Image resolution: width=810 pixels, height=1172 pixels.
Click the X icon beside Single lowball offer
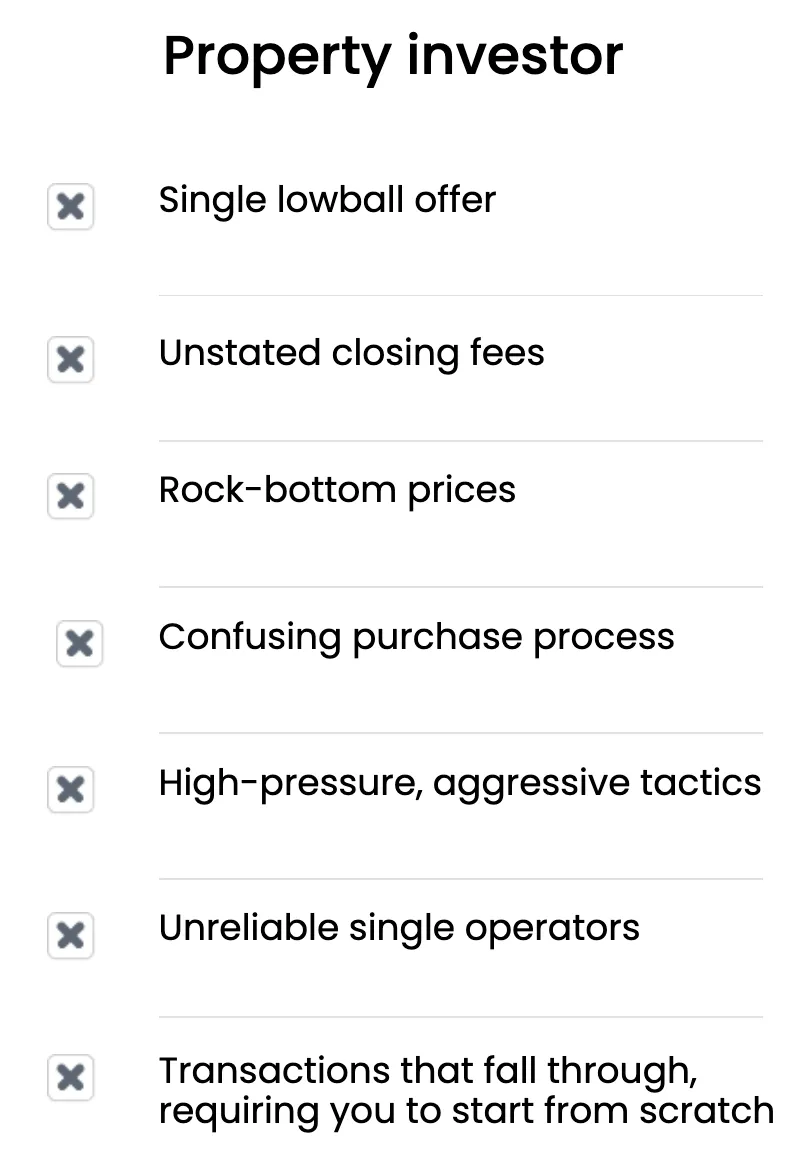pos(70,207)
